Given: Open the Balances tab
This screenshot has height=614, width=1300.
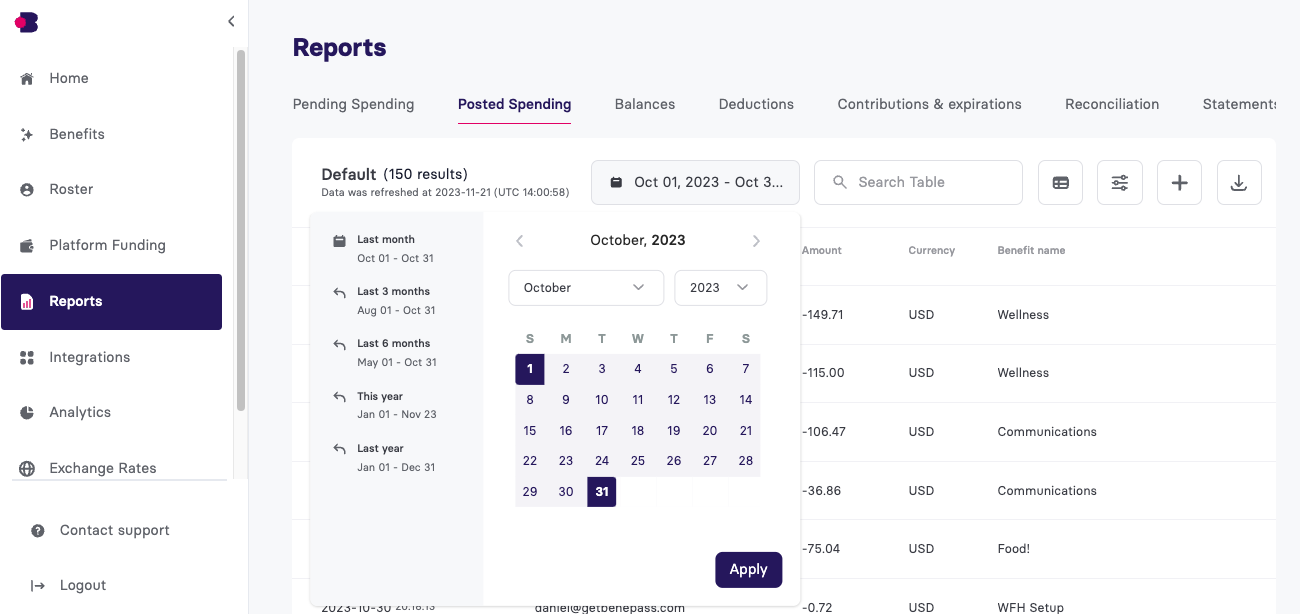Looking at the screenshot, I should 645,104.
